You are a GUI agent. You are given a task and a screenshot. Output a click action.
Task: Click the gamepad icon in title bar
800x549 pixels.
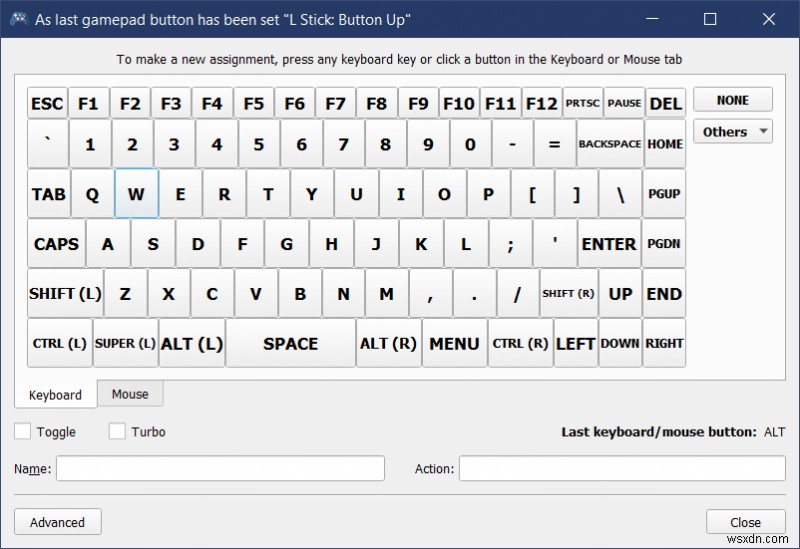tap(18, 19)
